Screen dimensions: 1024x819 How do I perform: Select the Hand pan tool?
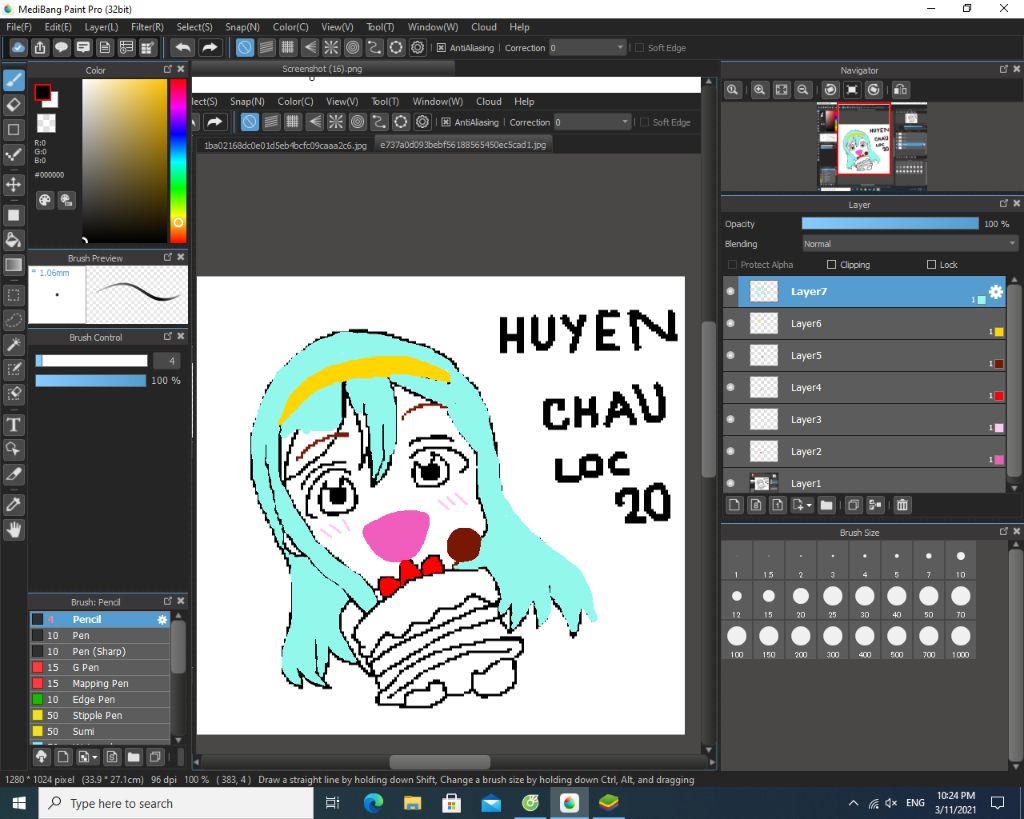pos(14,530)
